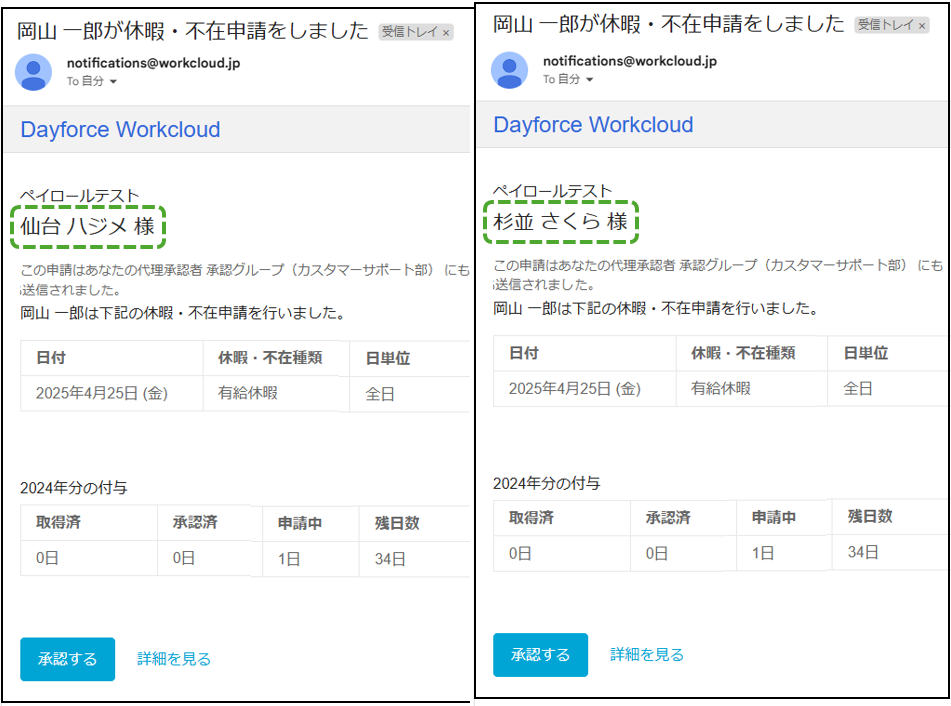The height and width of the screenshot is (706, 951).
Task: Click sender avatar in 杉並 さくら email
Action: pyautogui.click(x=509, y=69)
